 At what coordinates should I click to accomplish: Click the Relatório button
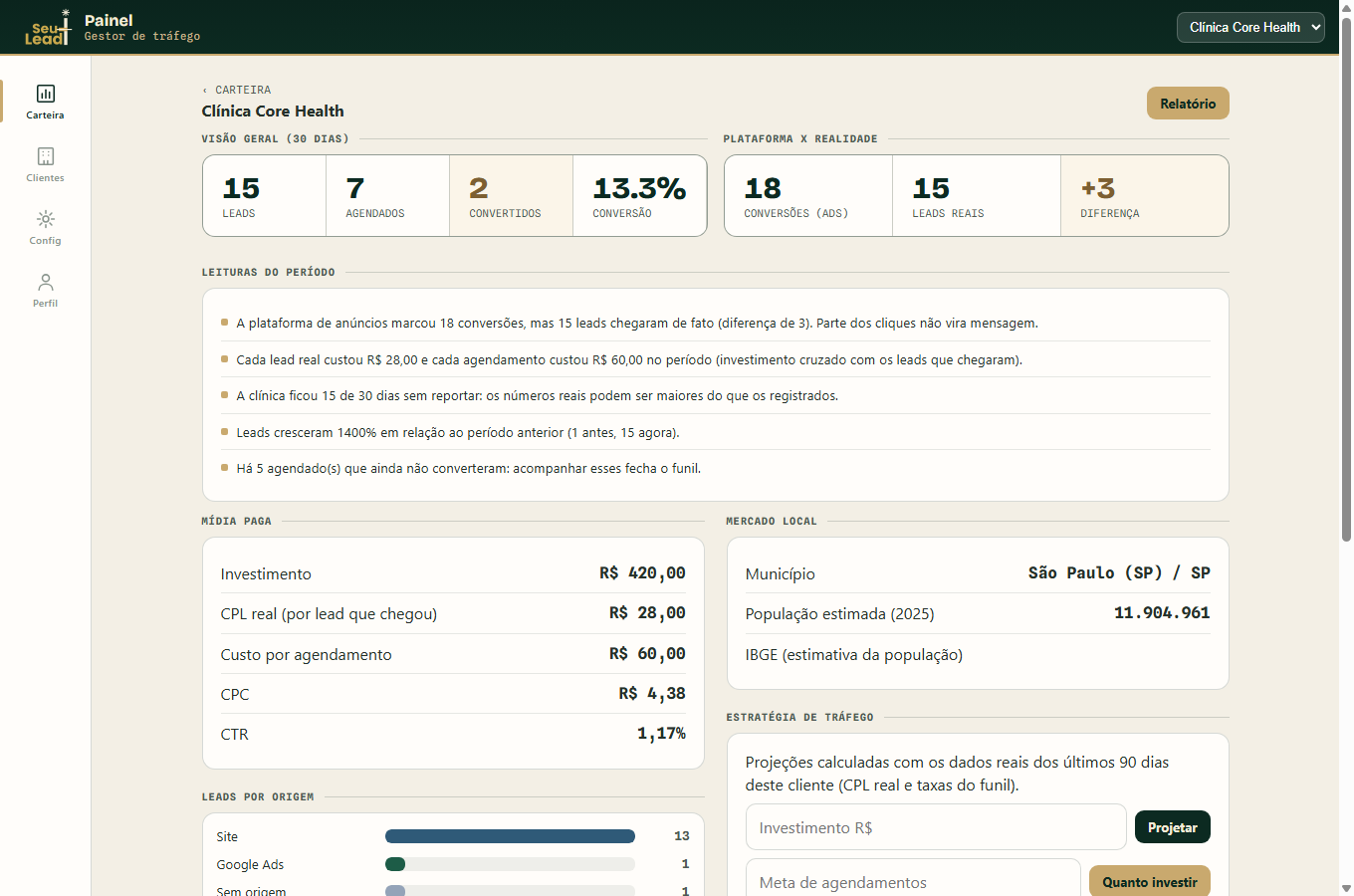point(1188,104)
